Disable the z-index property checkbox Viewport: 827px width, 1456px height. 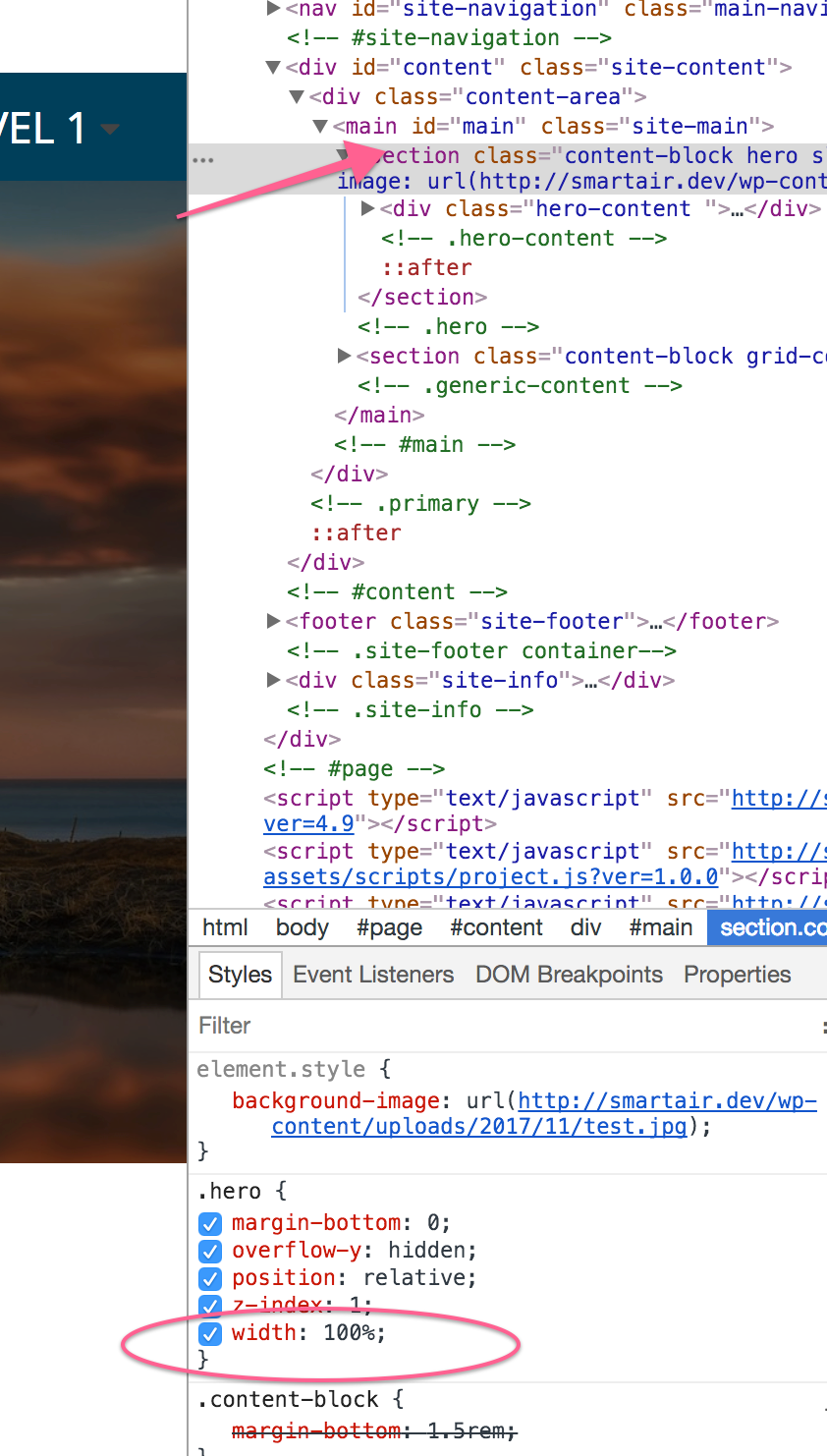(x=209, y=1306)
